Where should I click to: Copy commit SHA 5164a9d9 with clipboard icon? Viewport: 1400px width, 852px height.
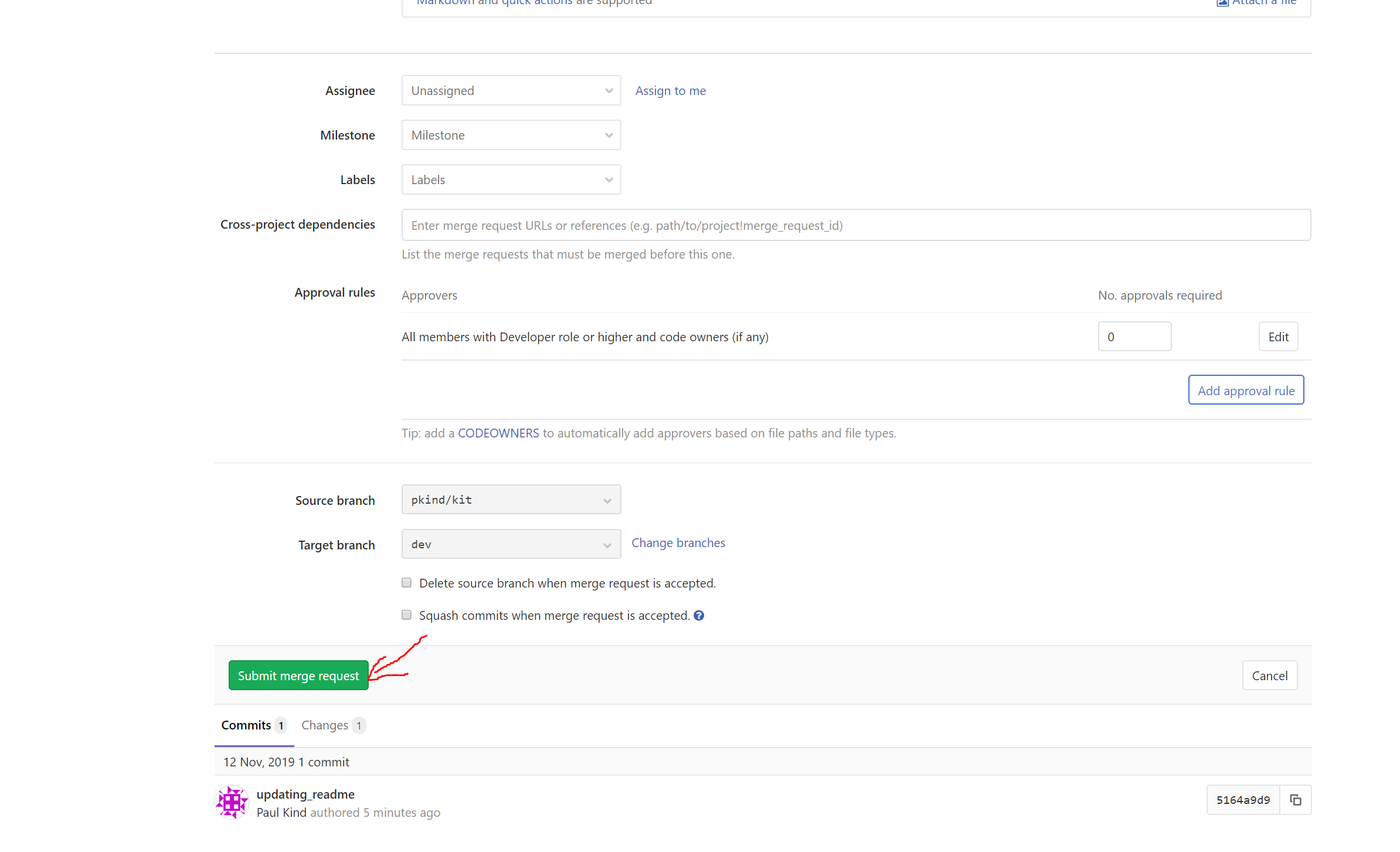[1296, 799]
